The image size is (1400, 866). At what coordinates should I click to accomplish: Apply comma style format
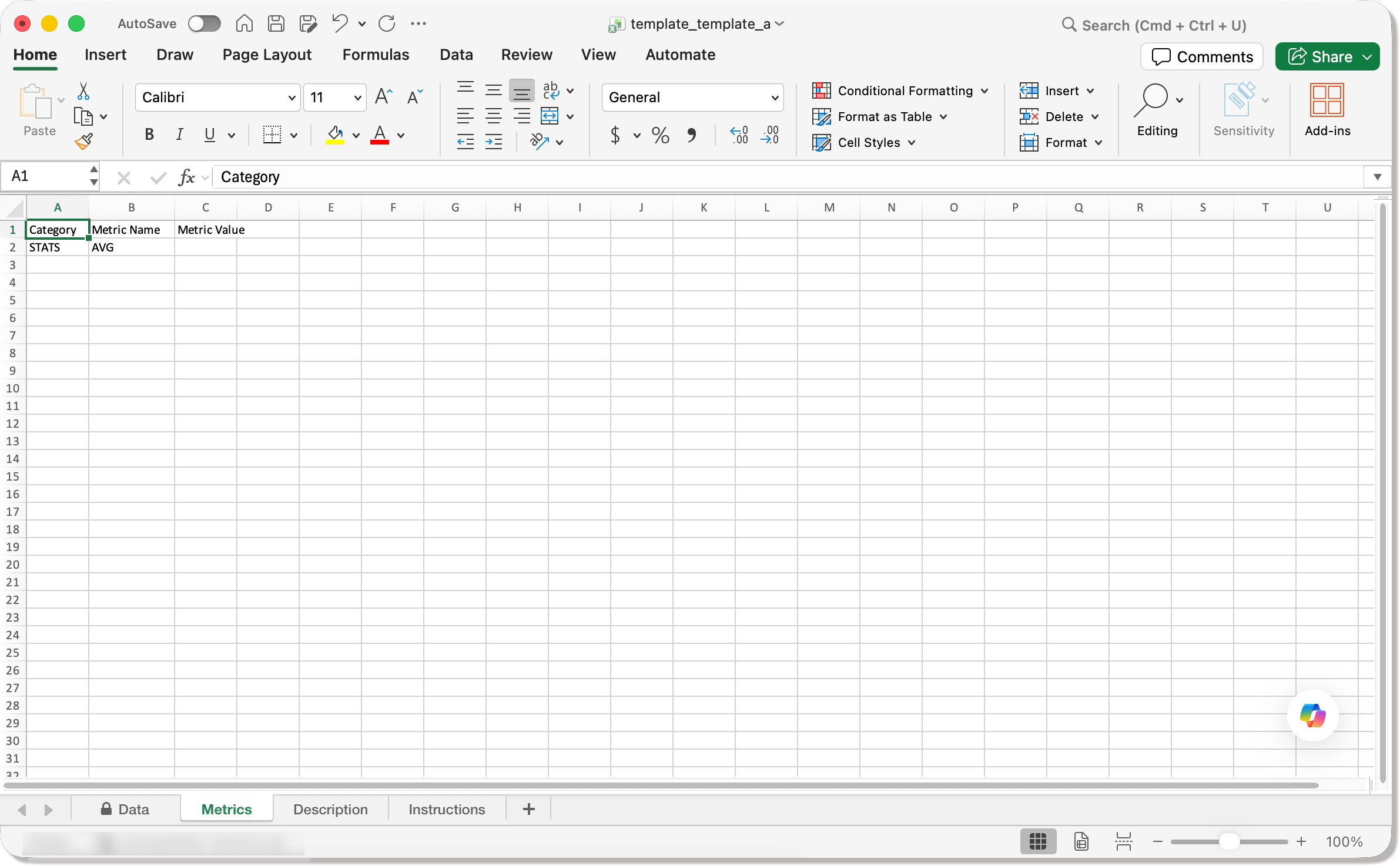[x=692, y=136]
